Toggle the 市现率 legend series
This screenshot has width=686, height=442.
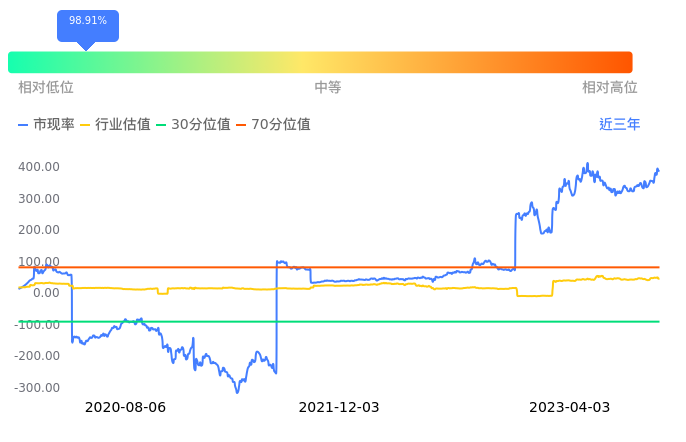pos(46,125)
